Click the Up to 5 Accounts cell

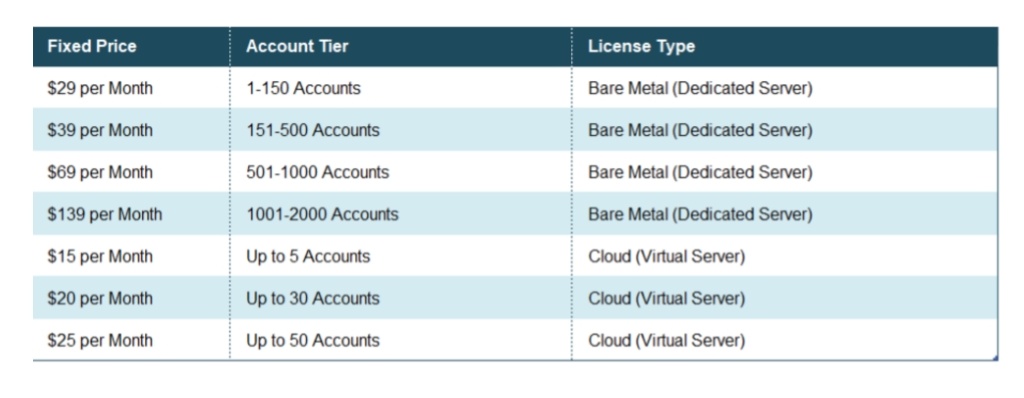pos(400,256)
